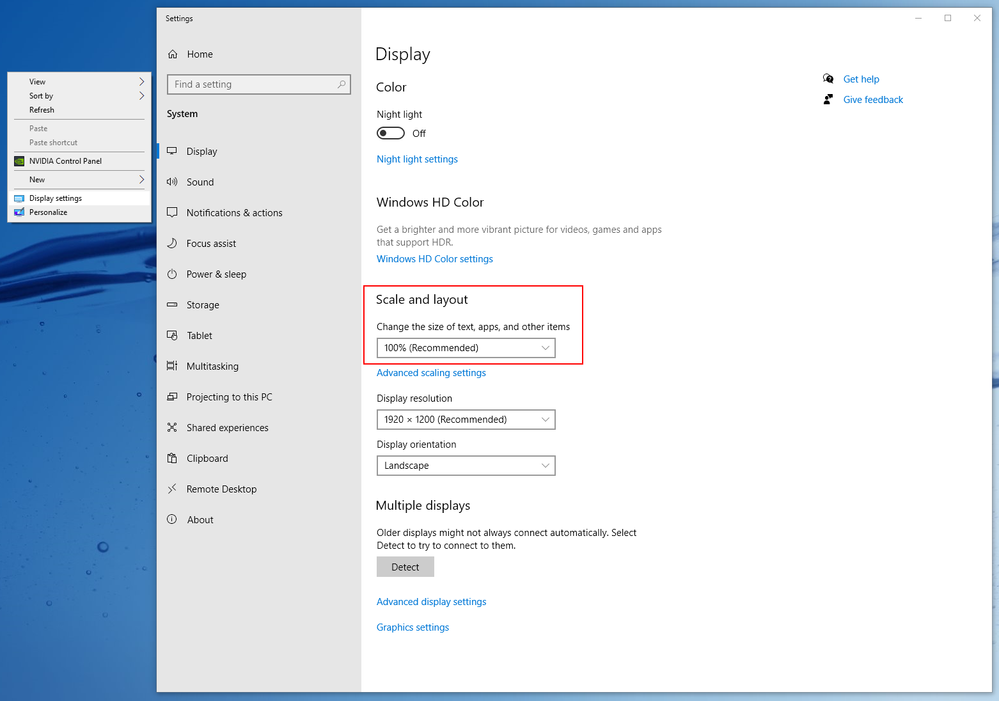
Task: Click the Display settings icon in context menu
Action: (19, 198)
